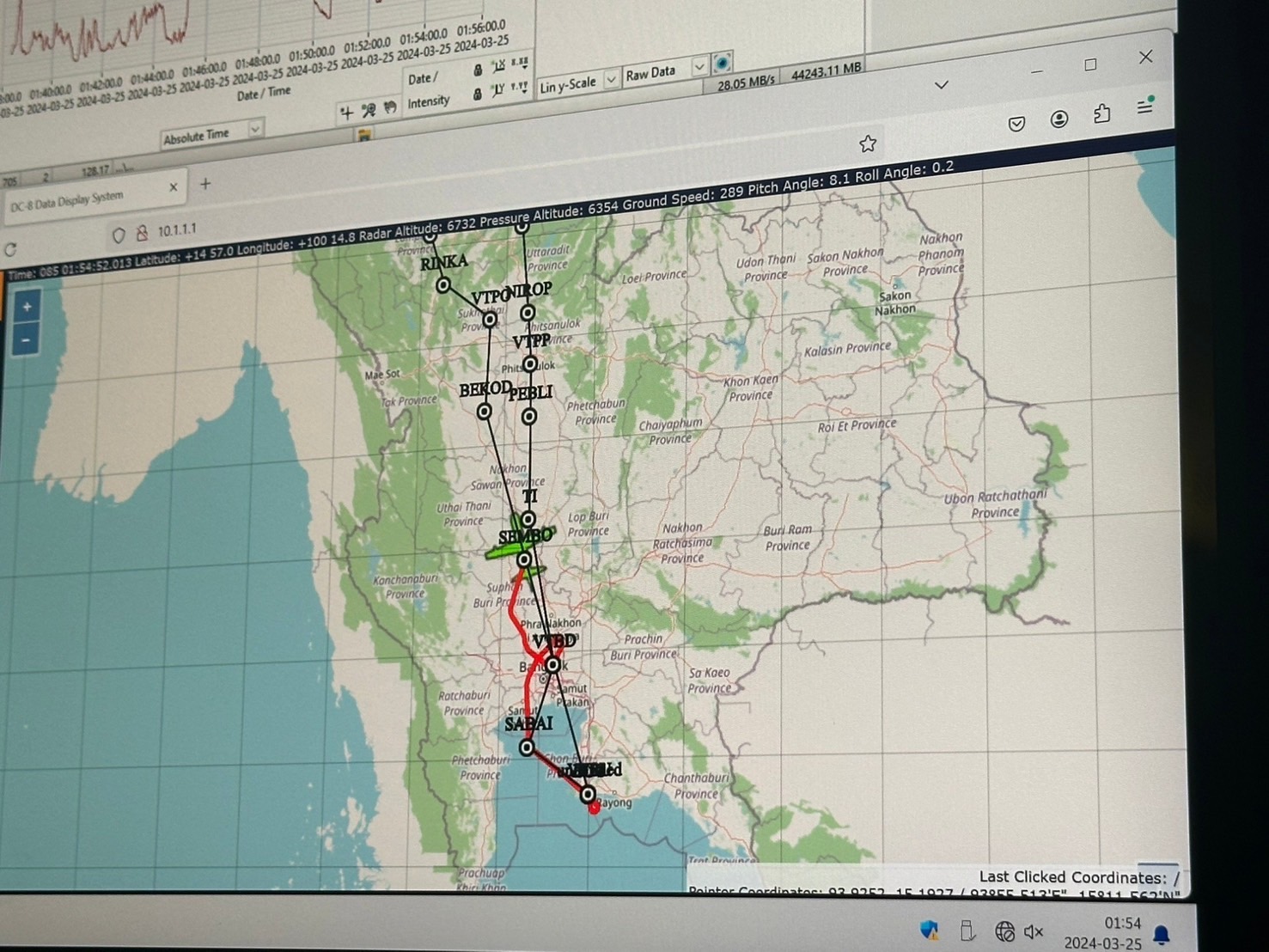Screen dimensions: 1269x952
Task: Unmute the taskbar speaker volume icon
Action: [1034, 931]
